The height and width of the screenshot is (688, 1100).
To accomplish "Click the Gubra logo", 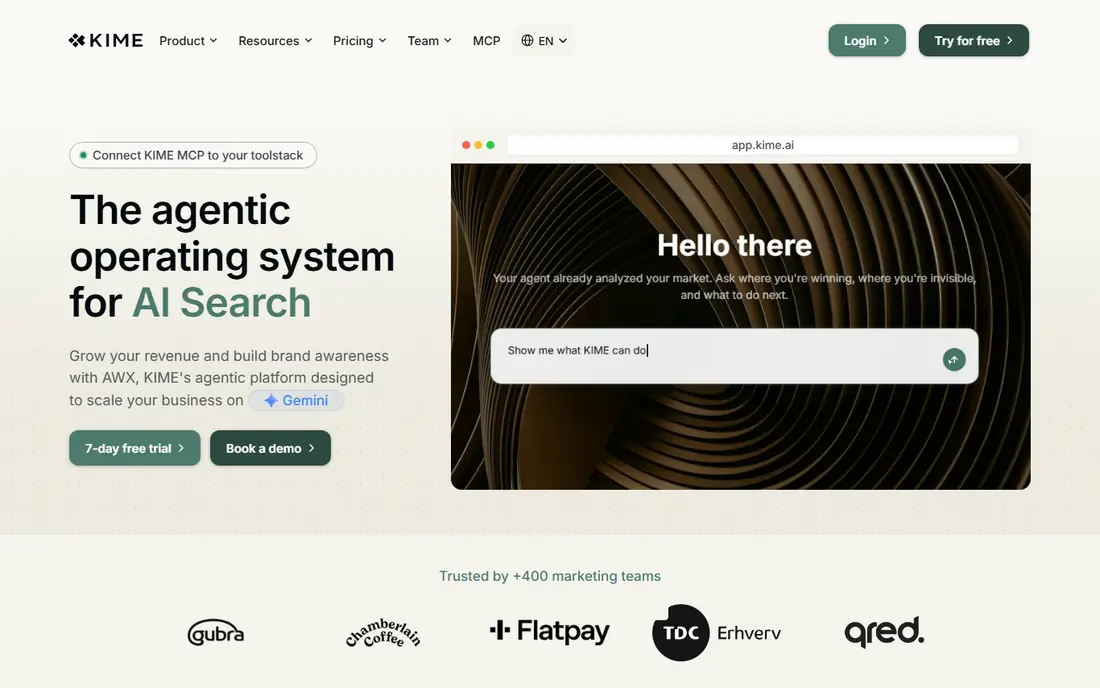I will click(x=216, y=633).
